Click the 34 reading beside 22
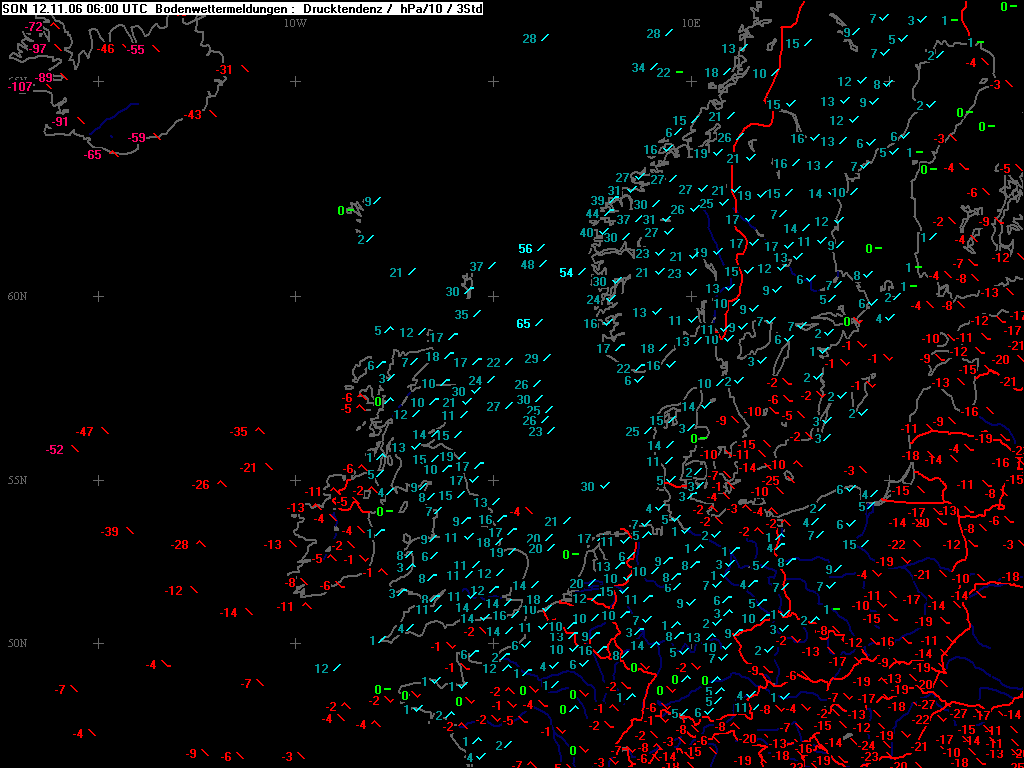This screenshot has width=1024, height=768. coord(638,68)
